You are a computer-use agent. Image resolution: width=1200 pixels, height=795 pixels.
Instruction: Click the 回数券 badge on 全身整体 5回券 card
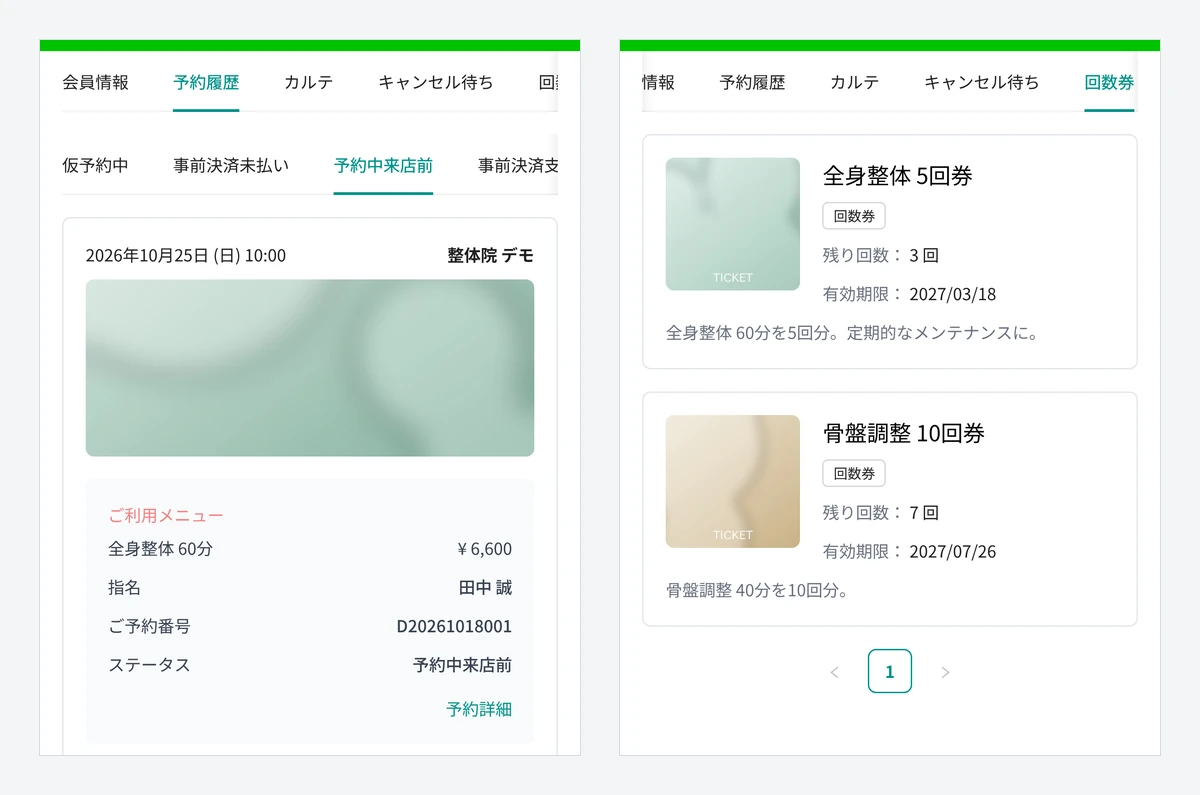click(x=854, y=216)
